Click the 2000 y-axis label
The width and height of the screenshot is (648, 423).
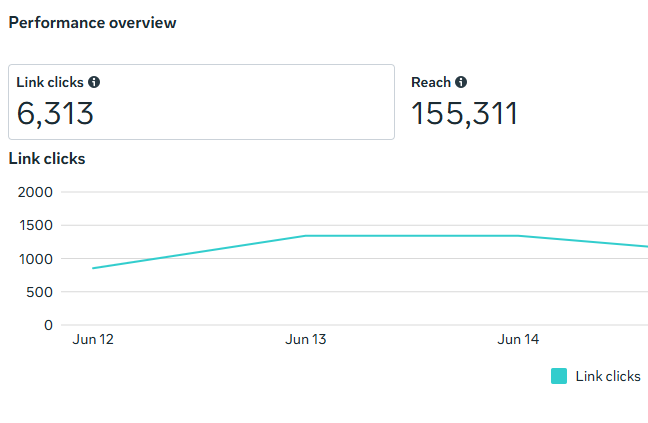[x=35, y=192]
